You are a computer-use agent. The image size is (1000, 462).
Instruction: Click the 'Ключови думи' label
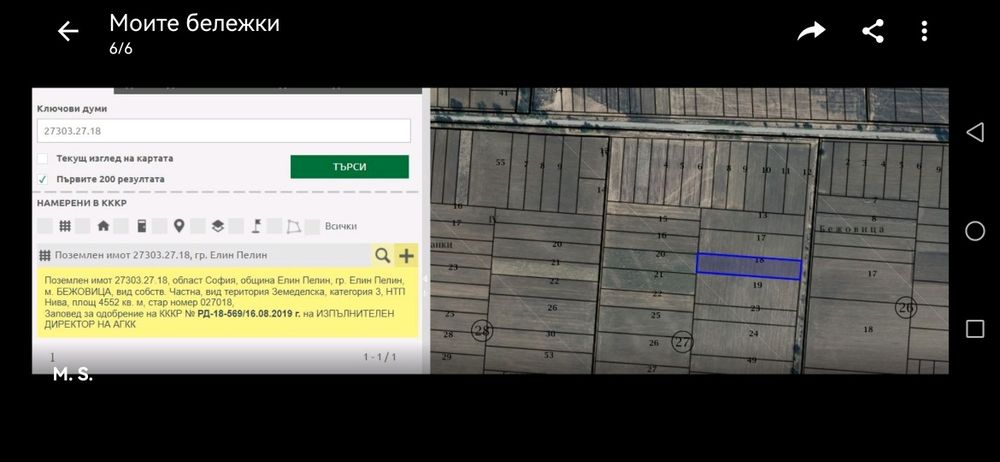72,109
